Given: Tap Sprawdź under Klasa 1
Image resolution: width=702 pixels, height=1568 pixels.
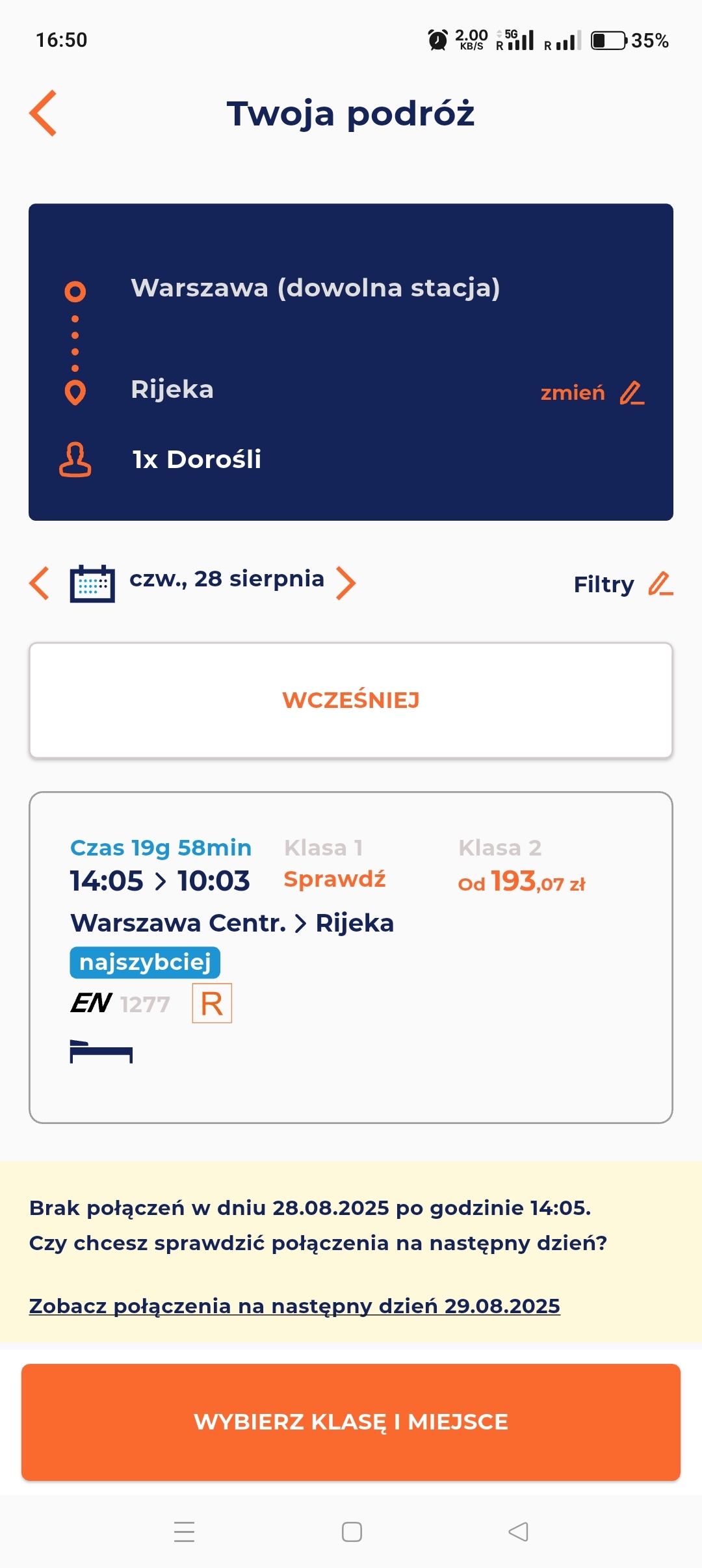Looking at the screenshot, I should click(x=335, y=879).
